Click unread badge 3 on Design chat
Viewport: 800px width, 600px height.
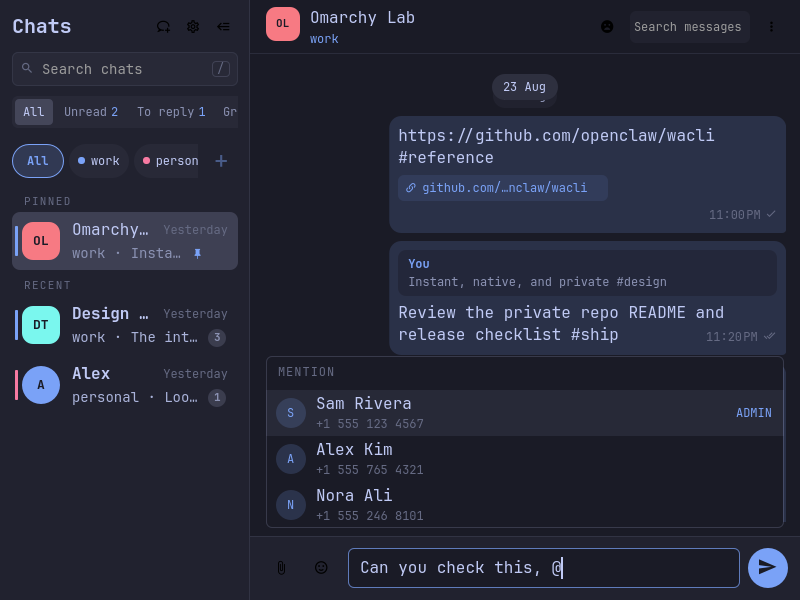pyautogui.click(x=217, y=337)
